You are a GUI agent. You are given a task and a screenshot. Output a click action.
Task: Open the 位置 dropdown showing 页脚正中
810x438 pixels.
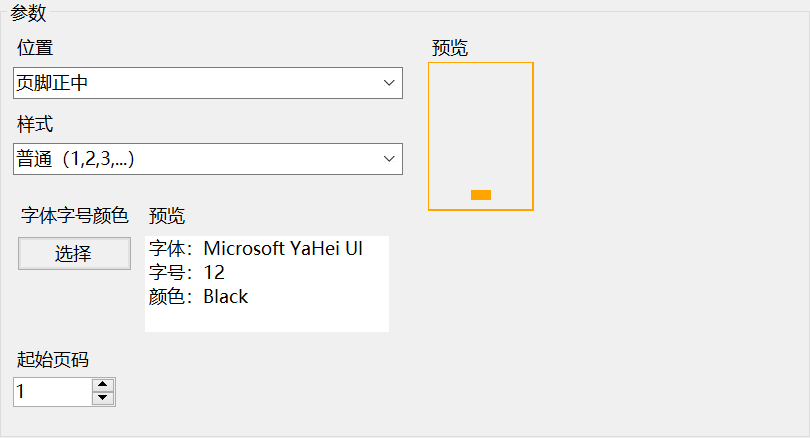[x=208, y=83]
